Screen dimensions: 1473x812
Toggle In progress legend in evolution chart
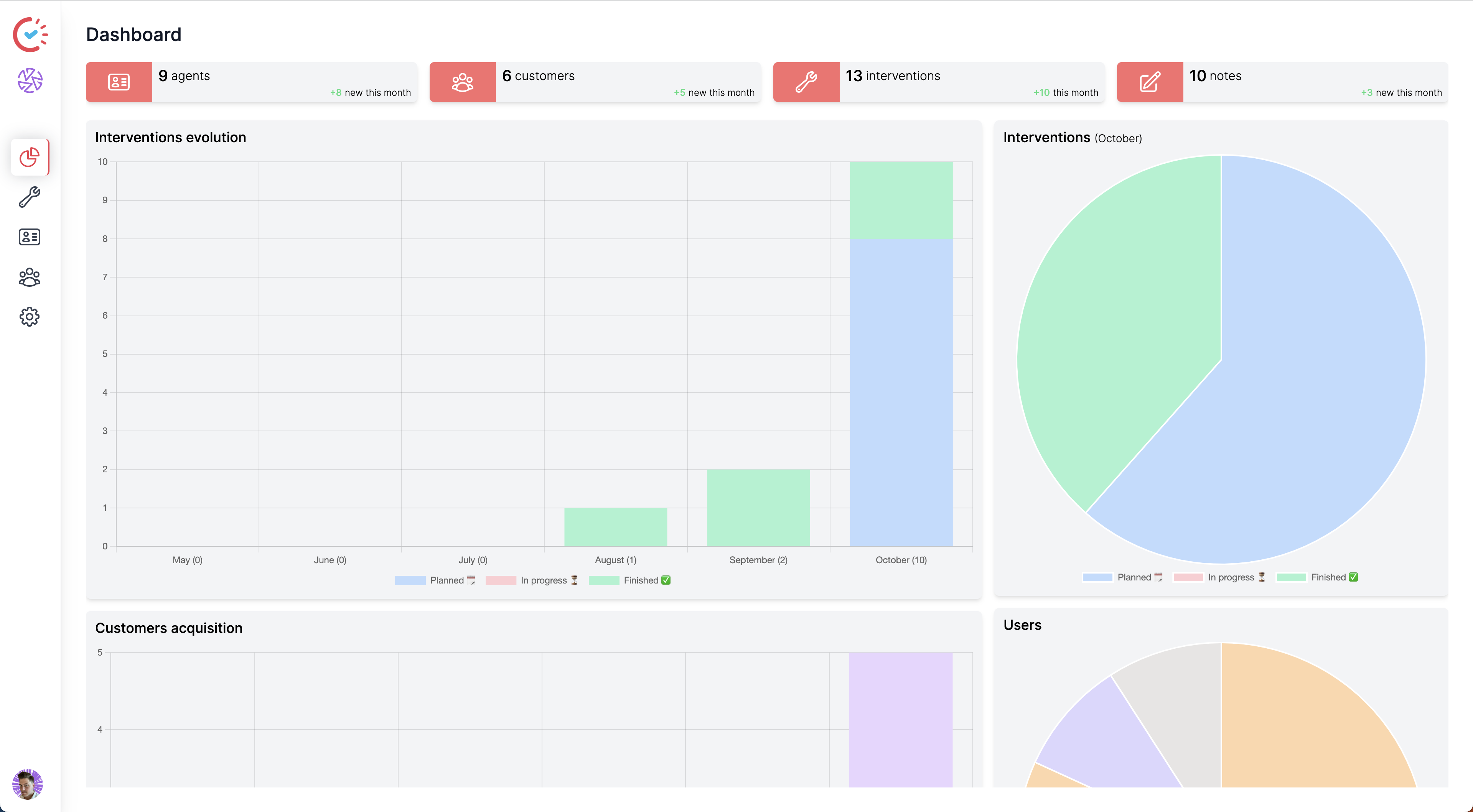[532, 580]
